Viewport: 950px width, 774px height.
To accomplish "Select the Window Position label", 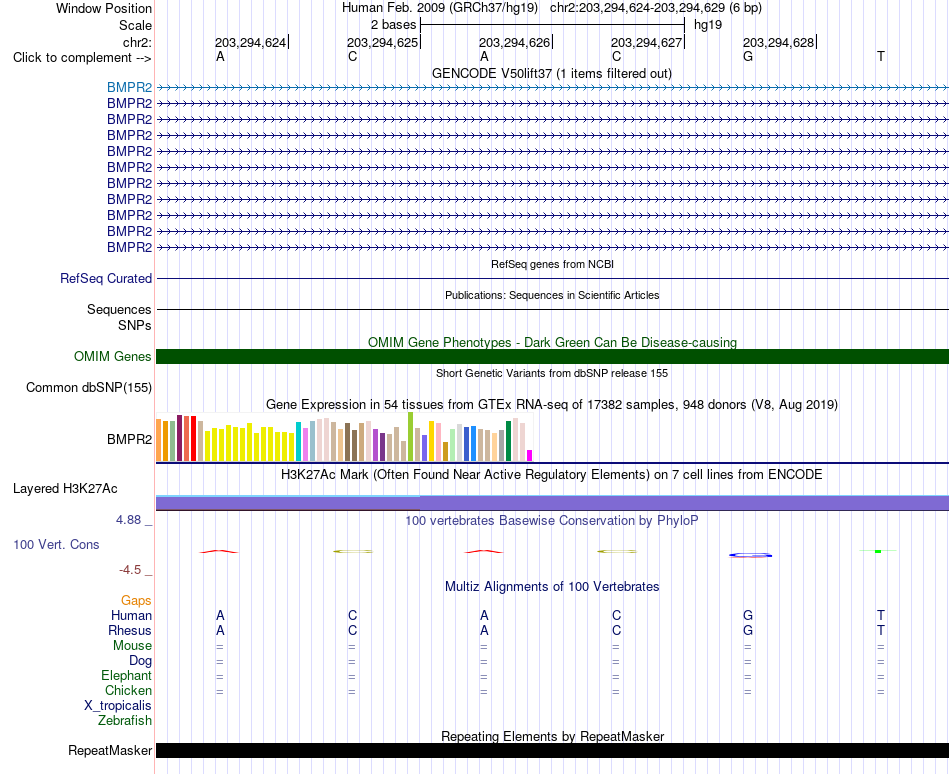I will coord(104,8).
